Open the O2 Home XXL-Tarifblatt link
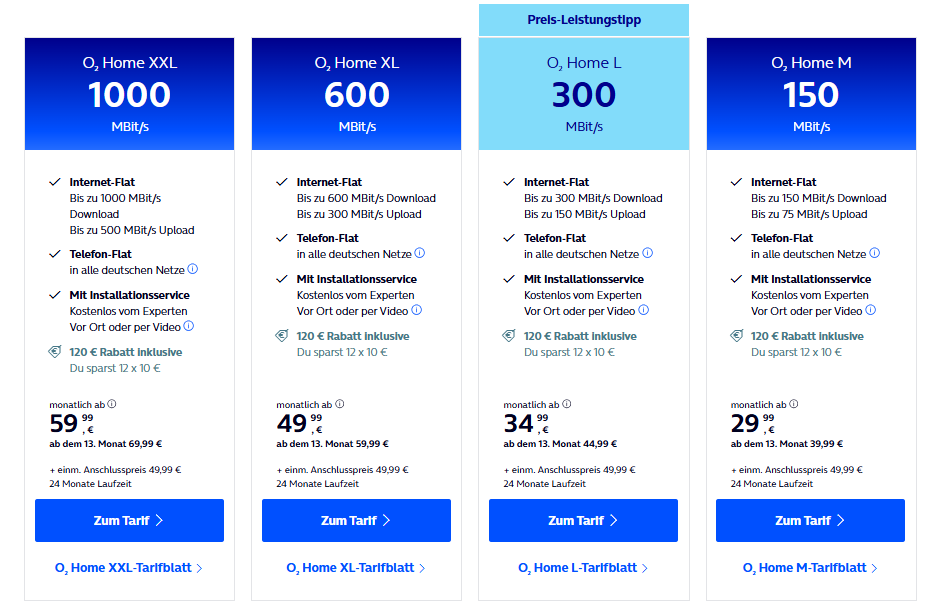Screen dimensions: 929x614 pyautogui.click(x=129, y=568)
